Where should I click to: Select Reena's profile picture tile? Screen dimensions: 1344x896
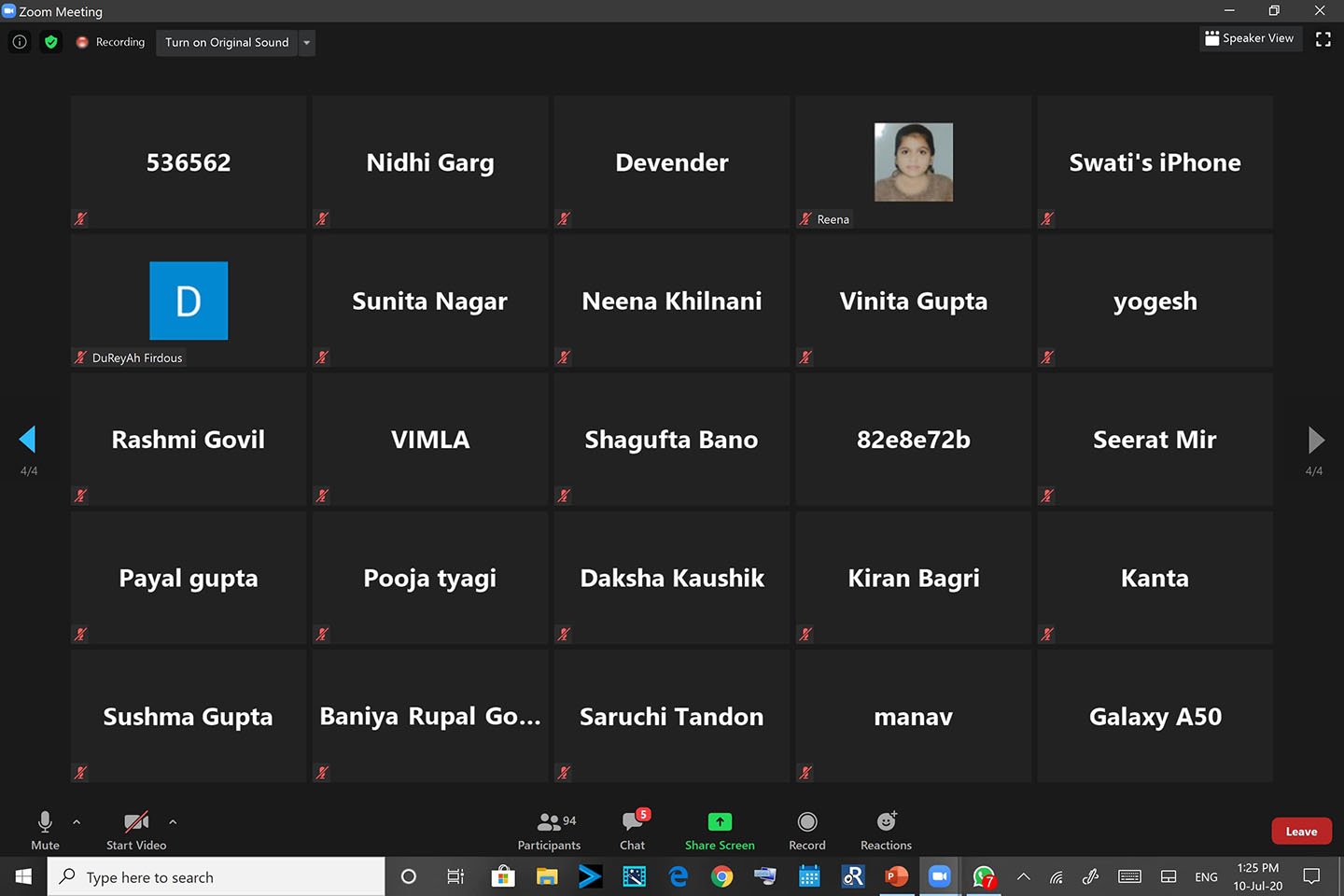(x=913, y=162)
